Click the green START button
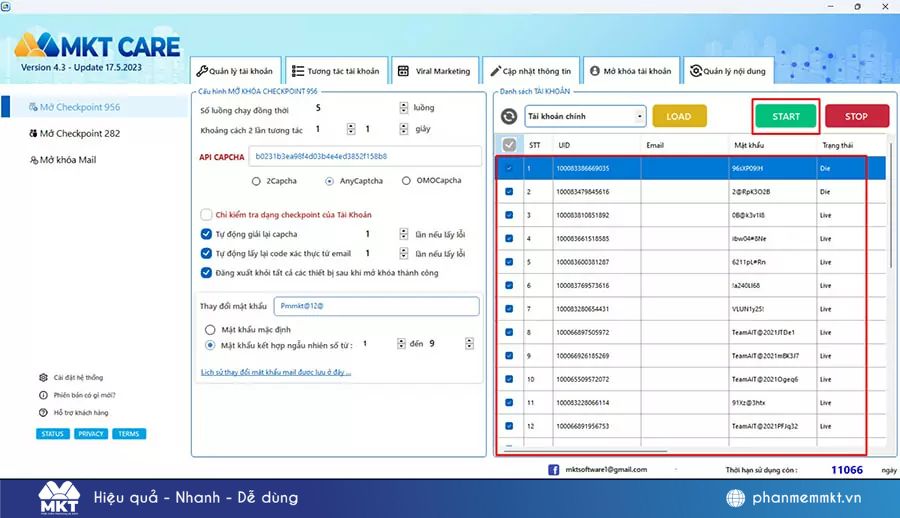 point(786,117)
